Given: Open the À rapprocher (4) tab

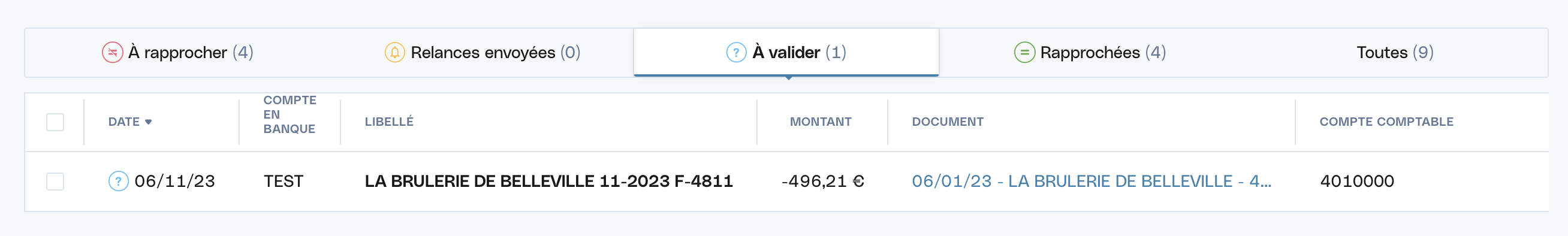Looking at the screenshot, I should [177, 52].
